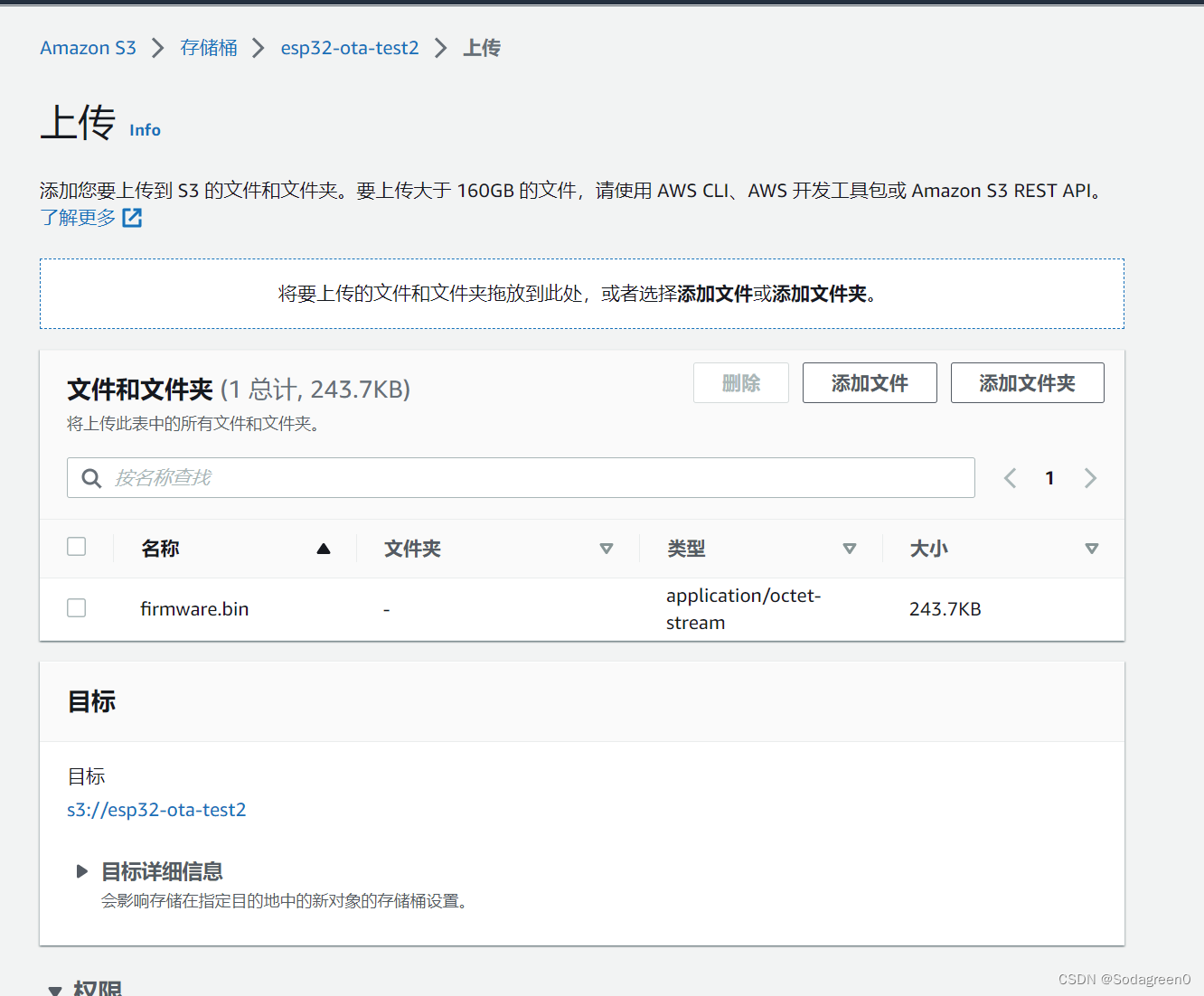Click the 添加文件夹 button
Viewport: 1204px width, 996px height.
coord(1027,382)
